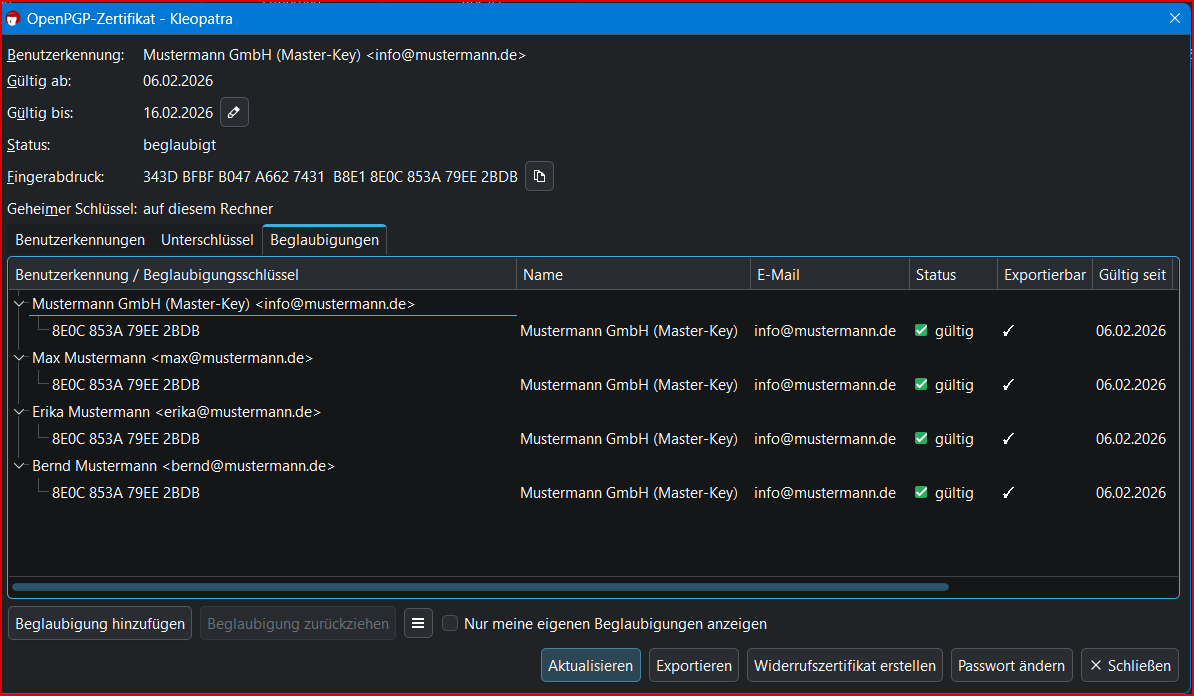Collapse the Bernd Mustermann tree node
The image size is (1194, 696).
(20, 466)
